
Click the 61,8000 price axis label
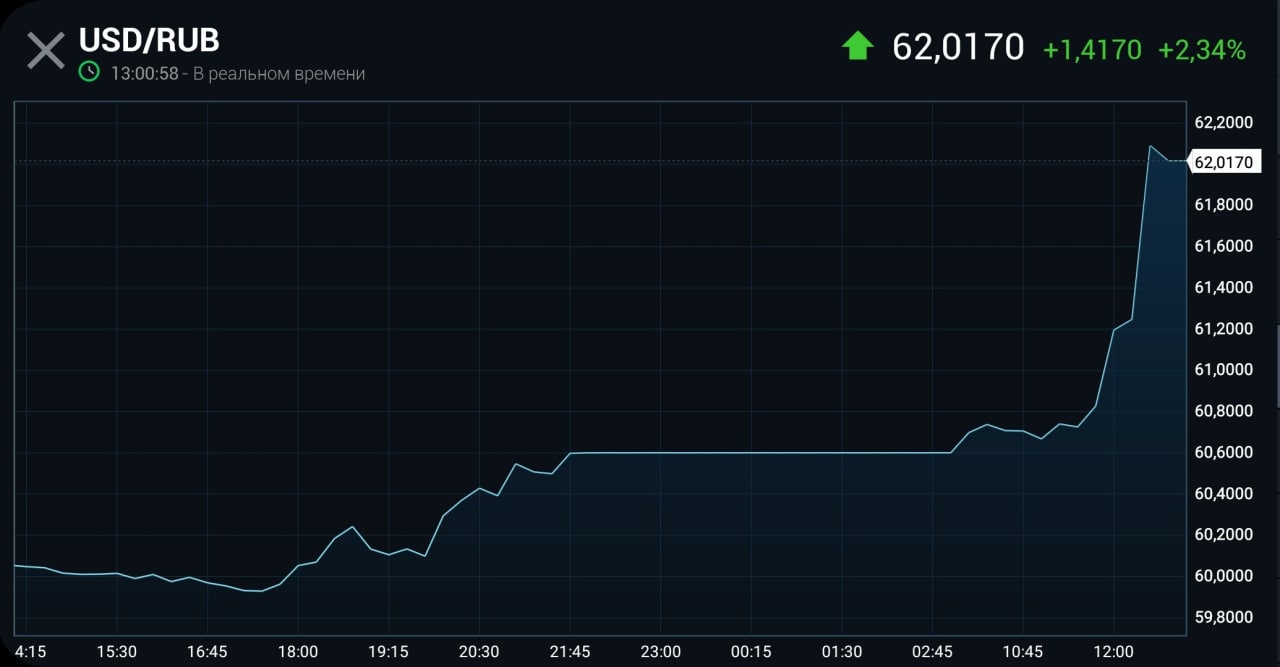(1223, 204)
